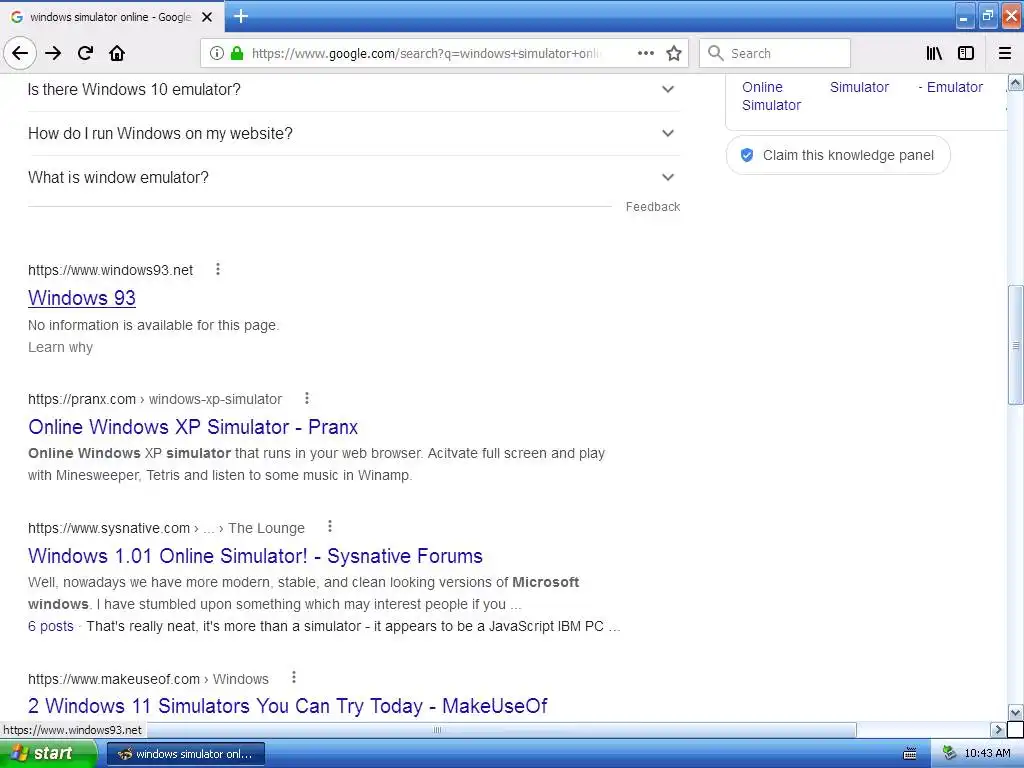Expand "Is there Windows 10 emulator?" question
The image size is (1024, 768).
(354, 89)
